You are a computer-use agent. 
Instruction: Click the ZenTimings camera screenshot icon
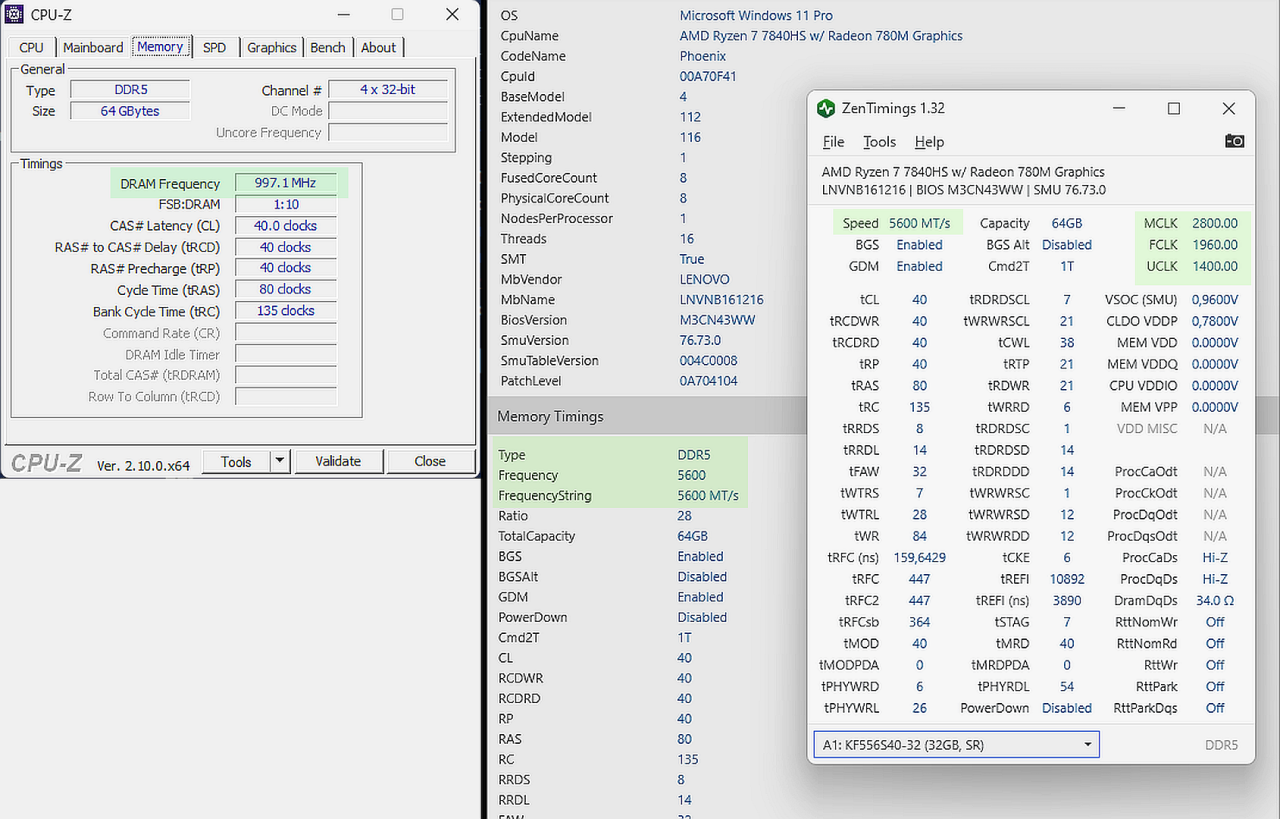coord(1234,141)
